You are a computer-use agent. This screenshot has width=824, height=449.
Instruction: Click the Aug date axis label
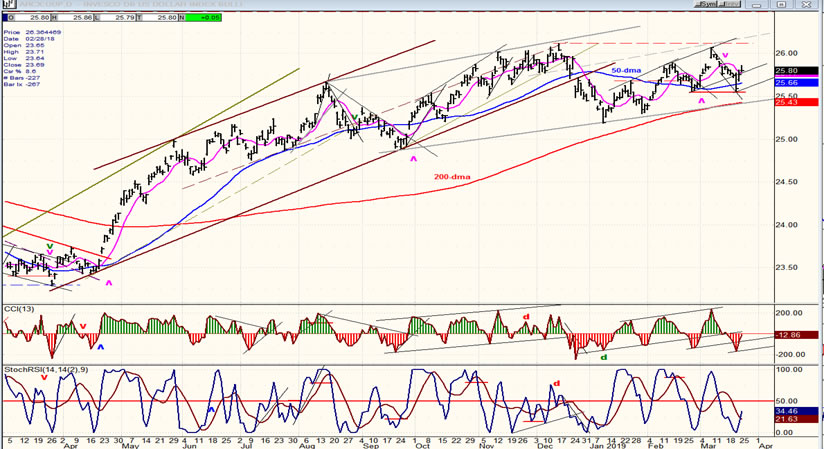pos(307,445)
